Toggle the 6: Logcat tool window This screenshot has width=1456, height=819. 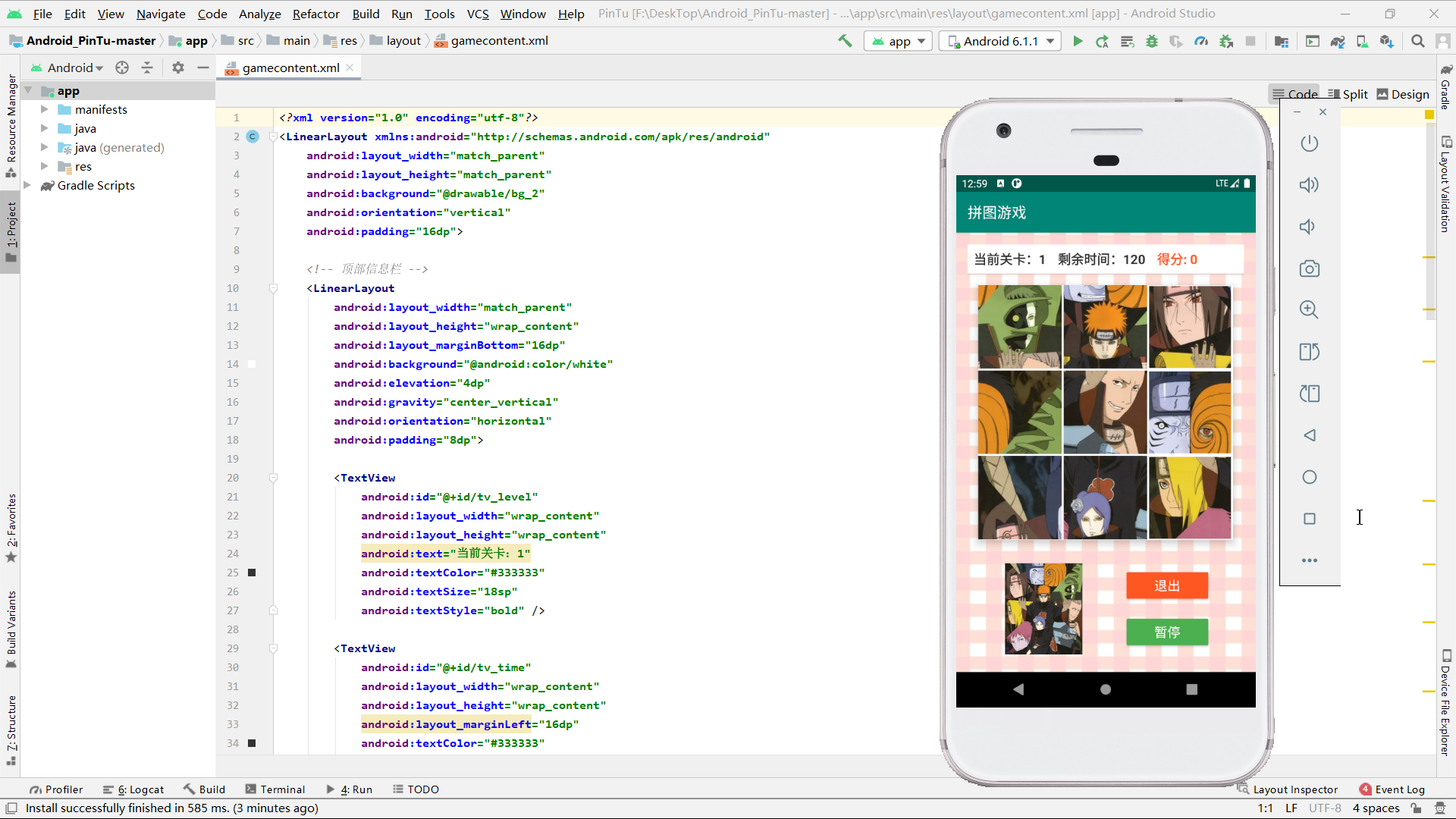pyautogui.click(x=133, y=789)
